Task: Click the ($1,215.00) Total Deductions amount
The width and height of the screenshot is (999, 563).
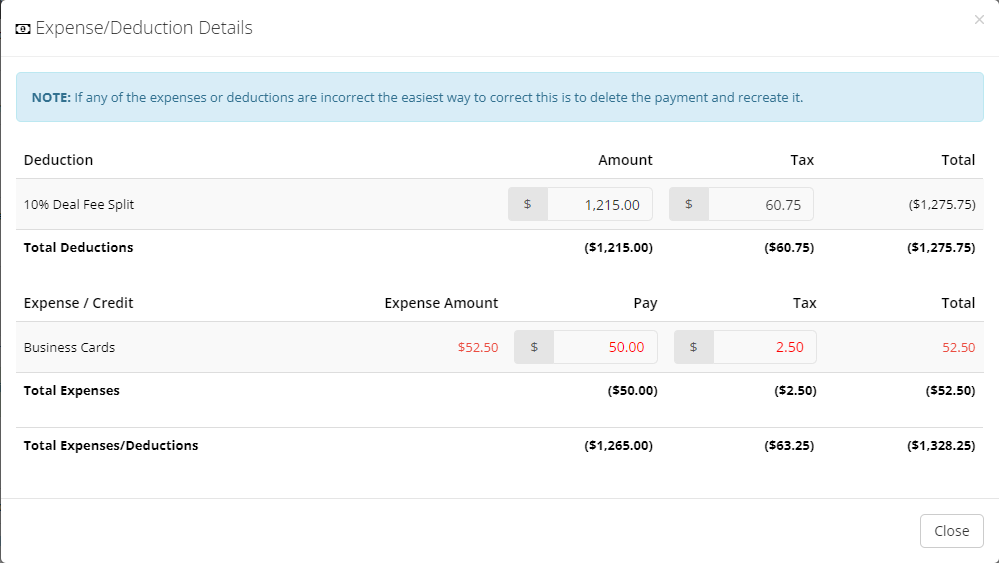Action: 619,247
